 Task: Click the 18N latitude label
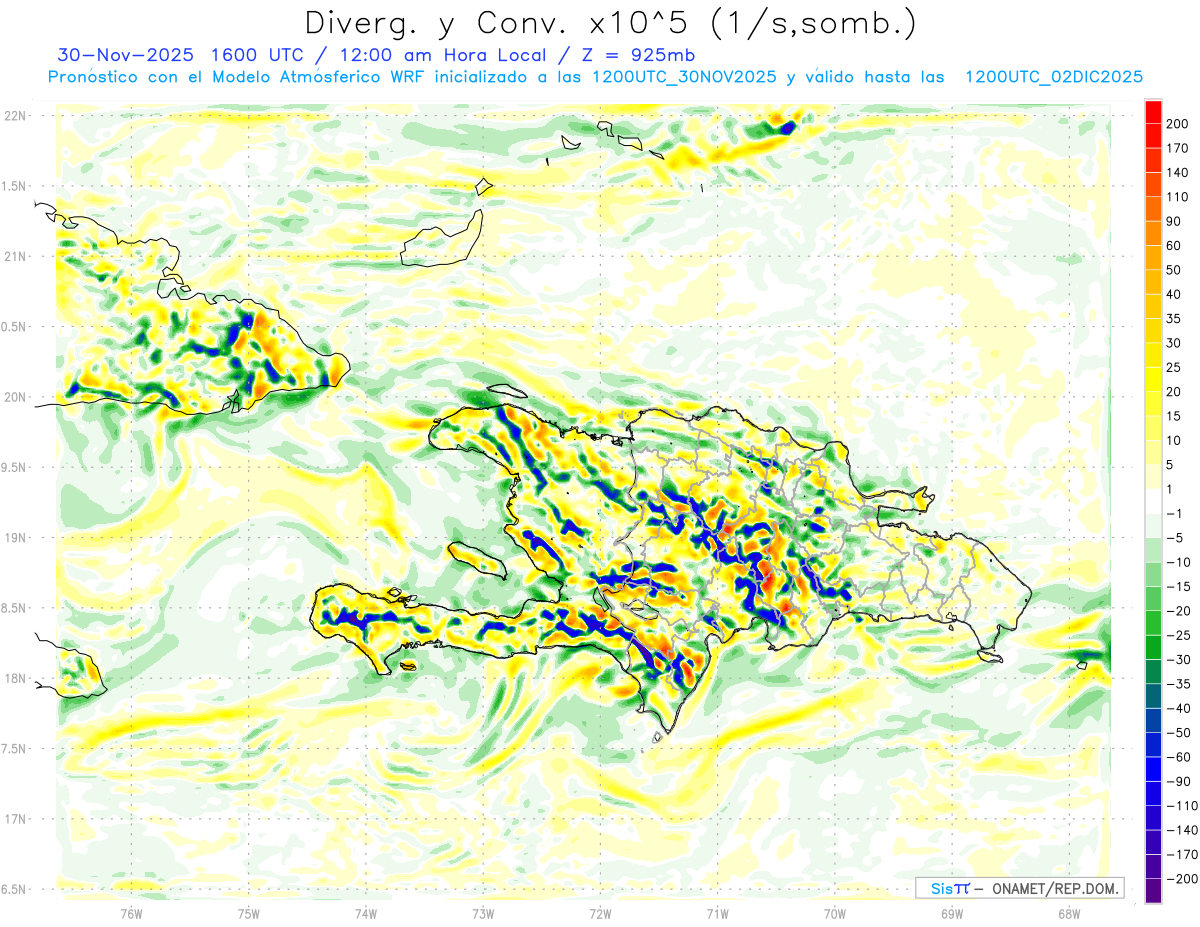pos(14,678)
